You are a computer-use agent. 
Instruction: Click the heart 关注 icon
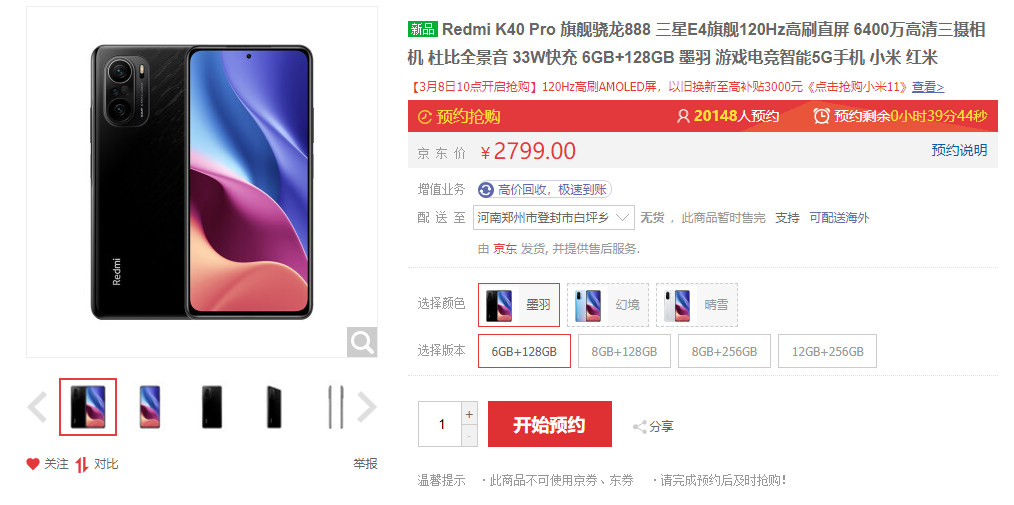coord(33,464)
